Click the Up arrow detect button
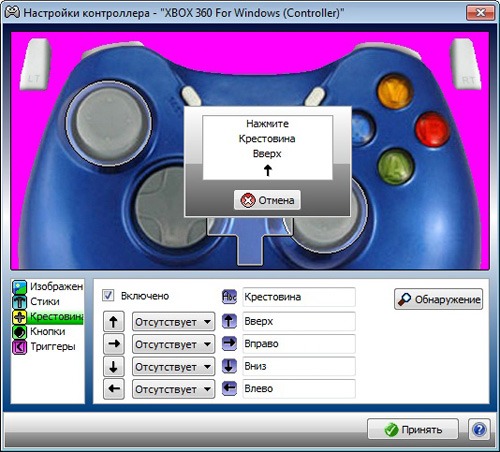500x452 pixels. click(114, 321)
